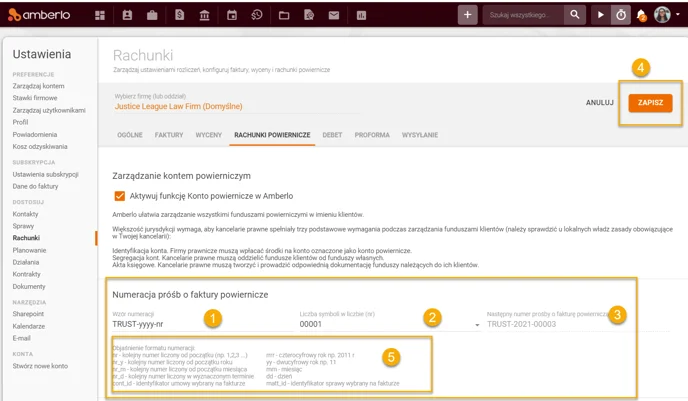Switch to the WYSYŁANIE tab
Screen dimensions: 688x401
(x=420, y=135)
